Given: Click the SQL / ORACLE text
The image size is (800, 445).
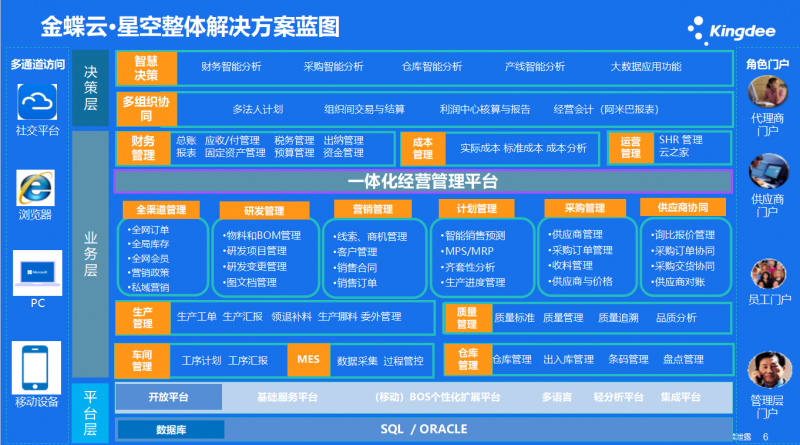Looking at the screenshot, I should pyautogui.click(x=423, y=429).
